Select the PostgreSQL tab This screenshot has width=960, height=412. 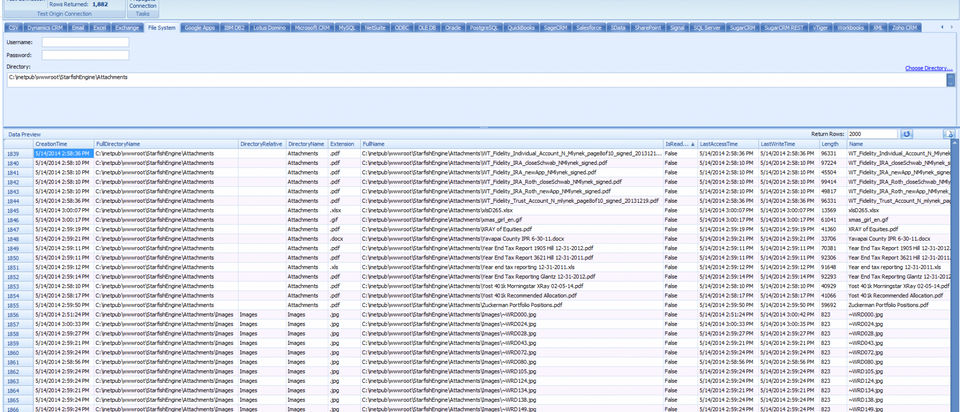[x=484, y=28]
